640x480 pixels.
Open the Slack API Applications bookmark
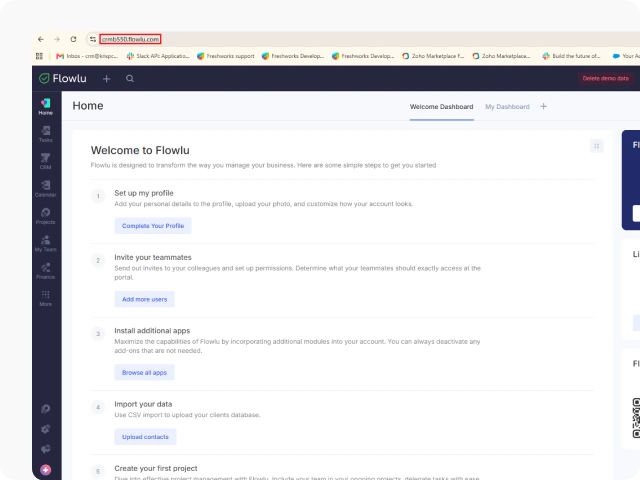(x=158, y=56)
